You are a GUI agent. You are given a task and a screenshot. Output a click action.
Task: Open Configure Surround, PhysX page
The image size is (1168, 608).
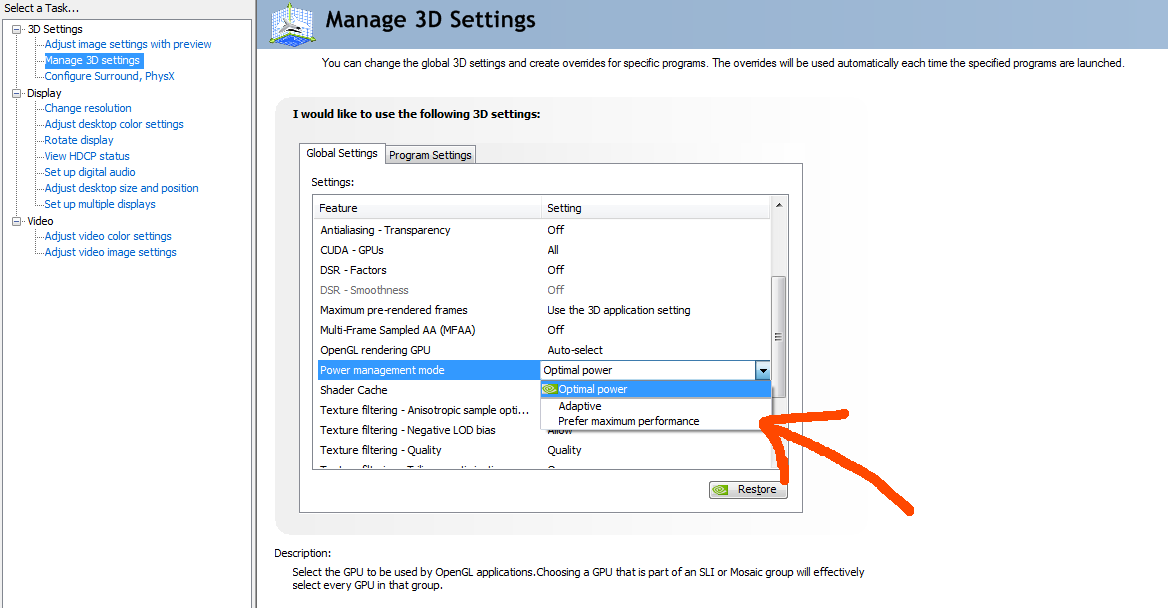(x=110, y=76)
